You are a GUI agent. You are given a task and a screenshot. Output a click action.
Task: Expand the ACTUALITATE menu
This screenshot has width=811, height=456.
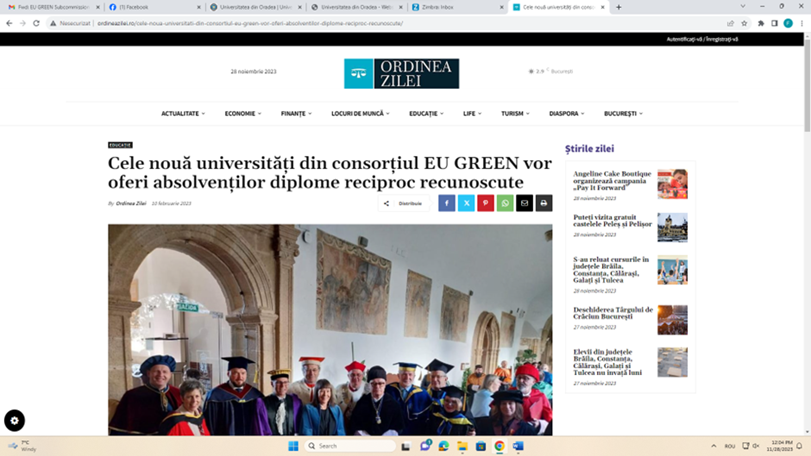pyautogui.click(x=183, y=114)
